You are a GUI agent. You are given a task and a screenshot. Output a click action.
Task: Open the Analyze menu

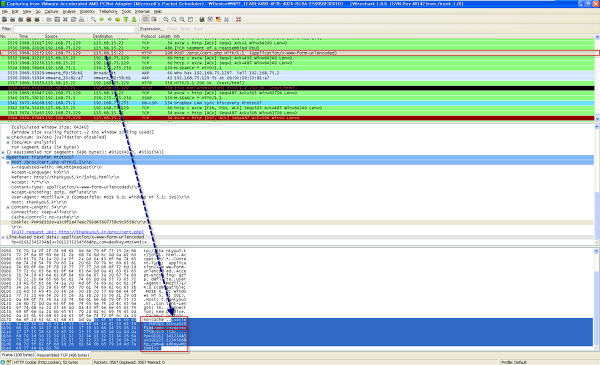coord(69,12)
